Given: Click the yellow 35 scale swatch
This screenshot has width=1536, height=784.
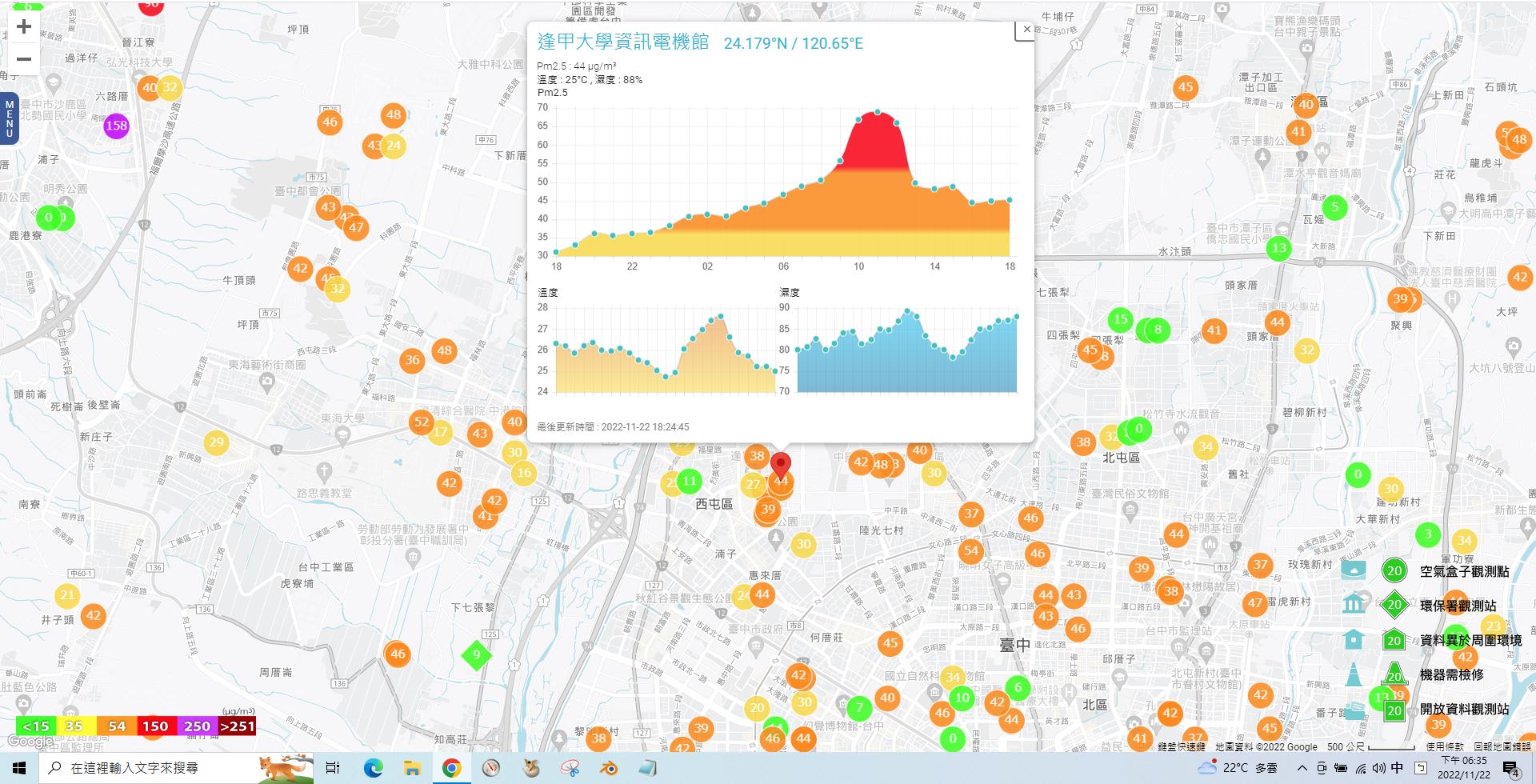Looking at the screenshot, I should tap(76, 726).
